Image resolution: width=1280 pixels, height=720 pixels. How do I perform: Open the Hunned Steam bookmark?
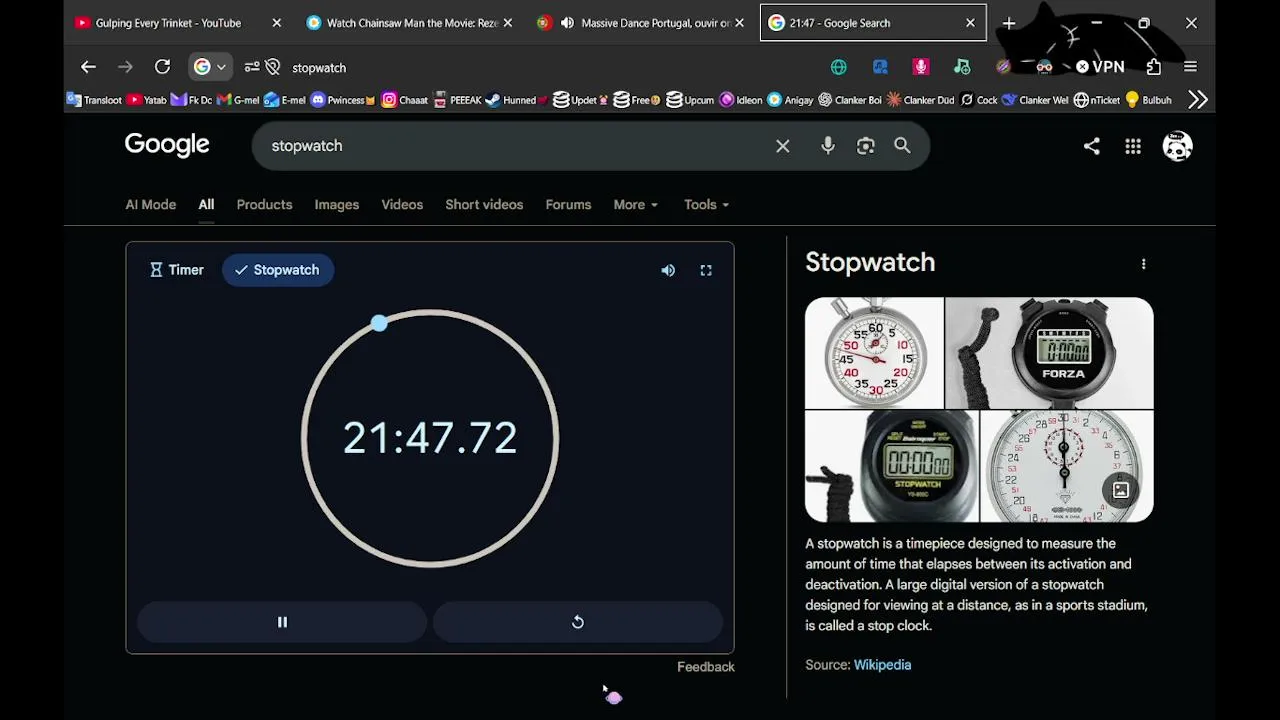(x=517, y=100)
